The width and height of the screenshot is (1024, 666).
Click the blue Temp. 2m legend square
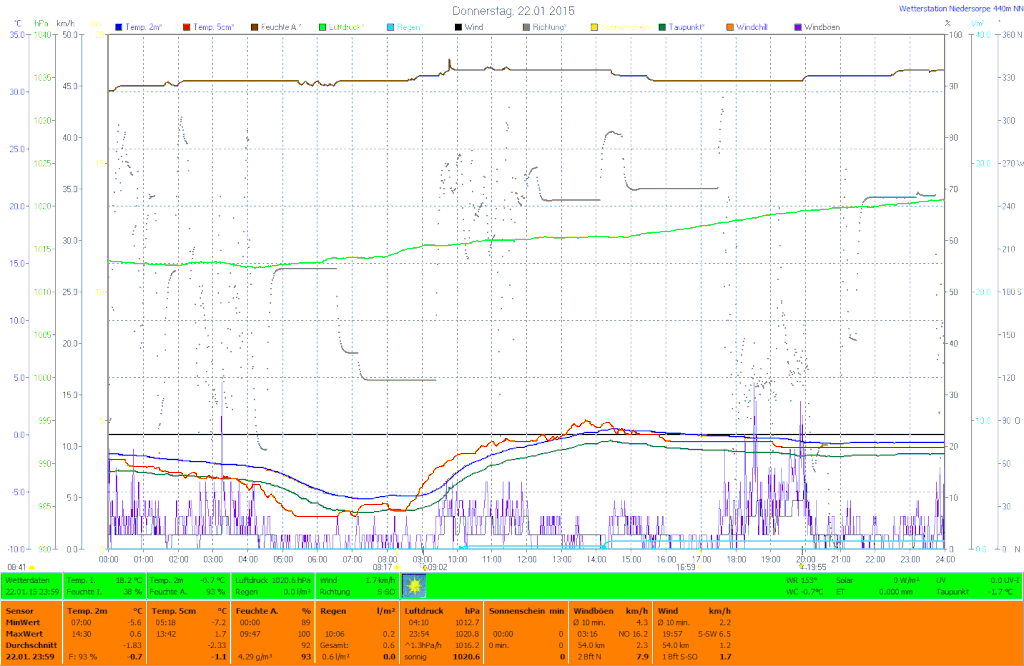[x=120, y=27]
